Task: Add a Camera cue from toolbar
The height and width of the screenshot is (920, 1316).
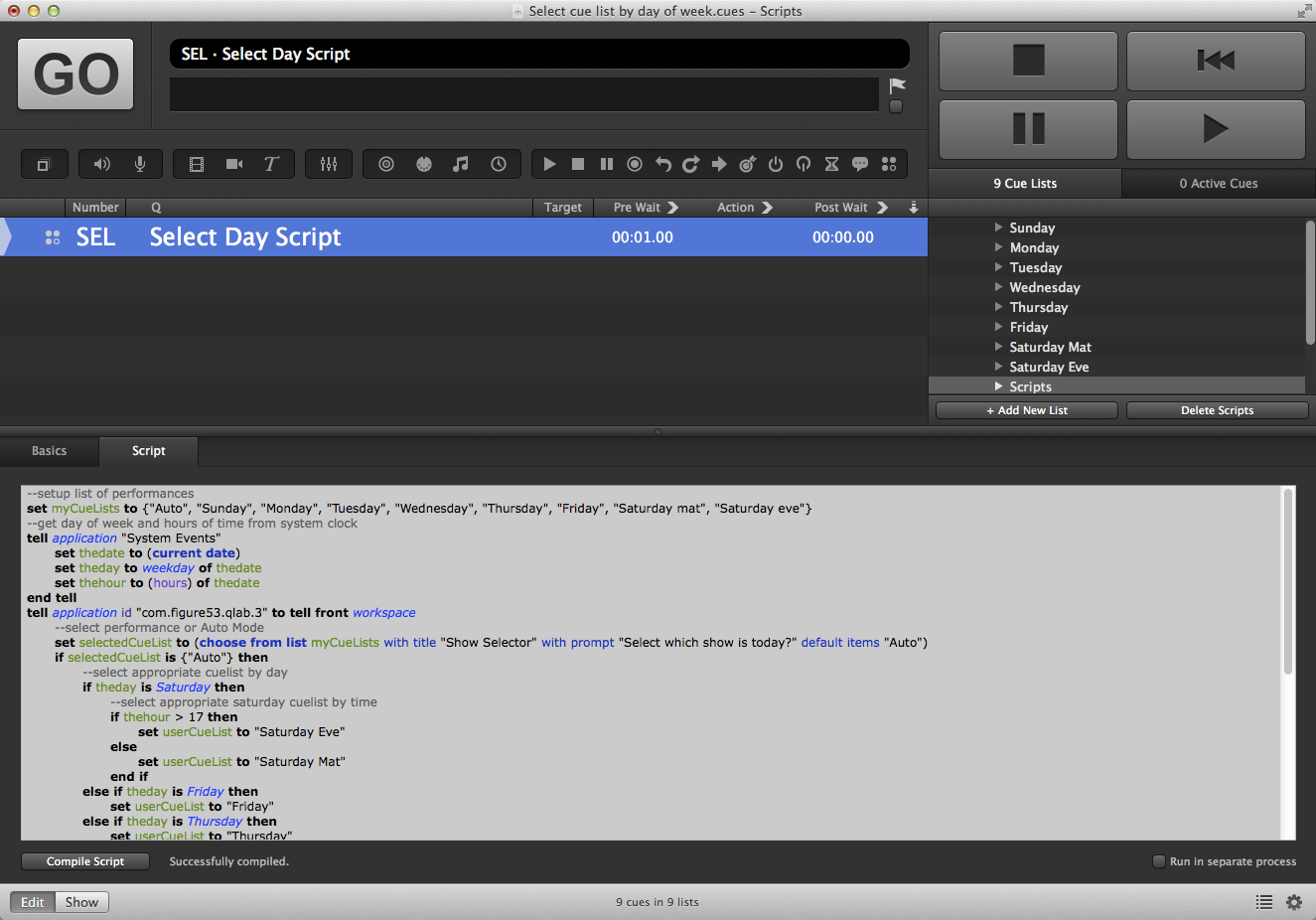Action: pos(234,164)
